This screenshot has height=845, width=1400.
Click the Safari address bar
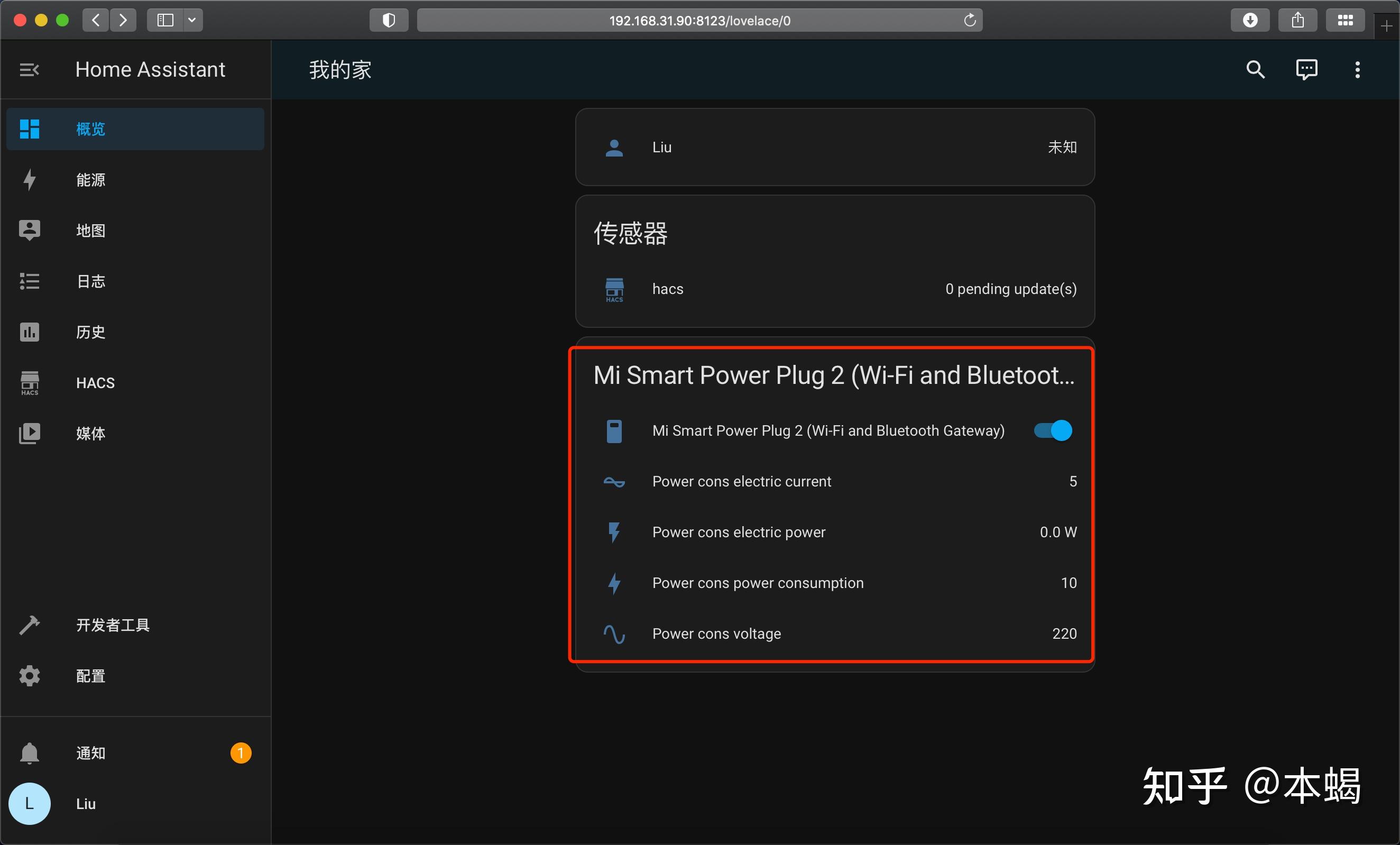coord(699,21)
